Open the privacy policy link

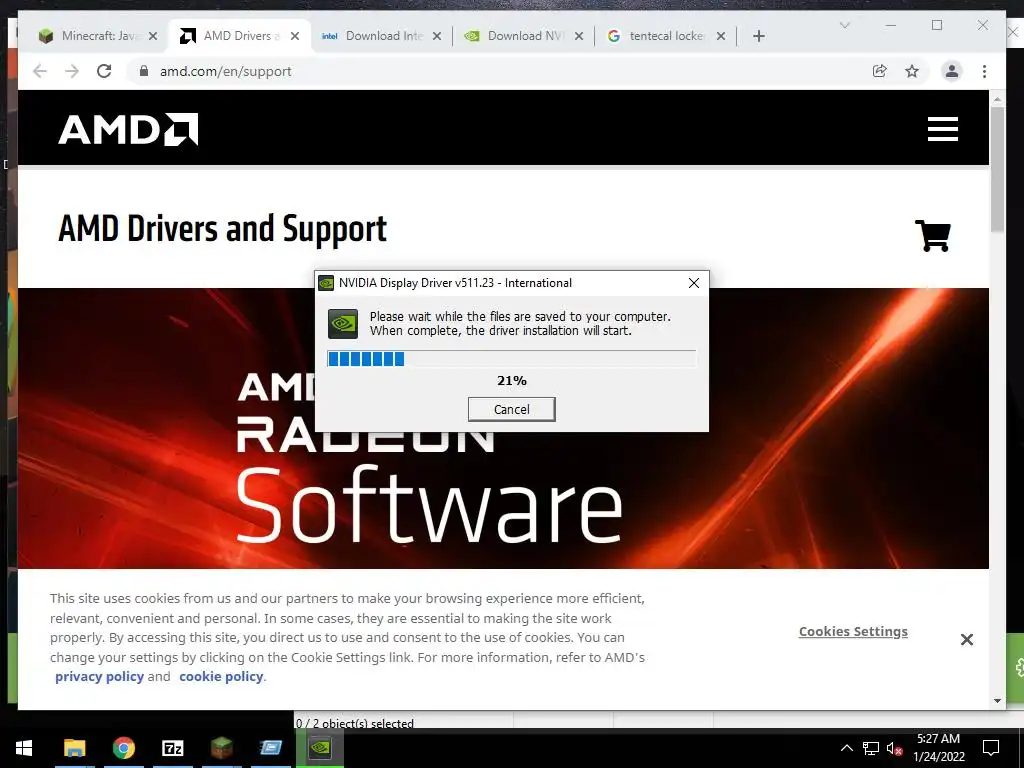point(99,677)
